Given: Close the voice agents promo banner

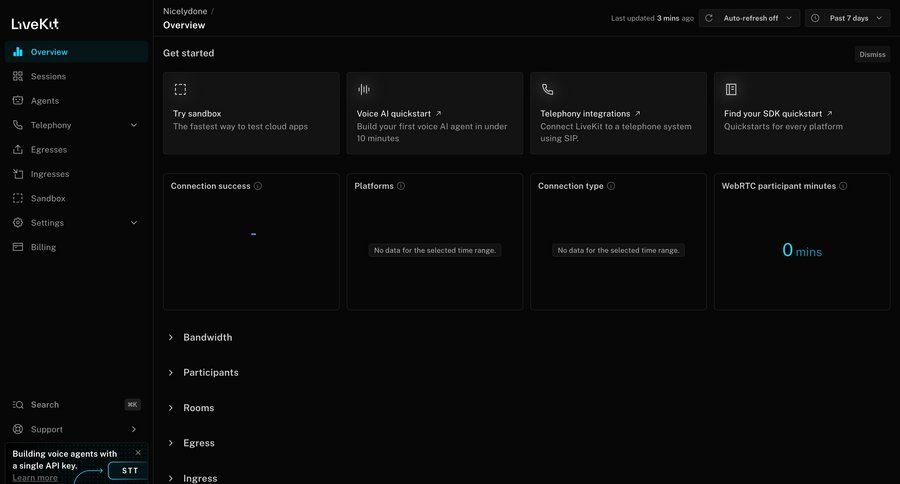Looking at the screenshot, I should click(138, 452).
